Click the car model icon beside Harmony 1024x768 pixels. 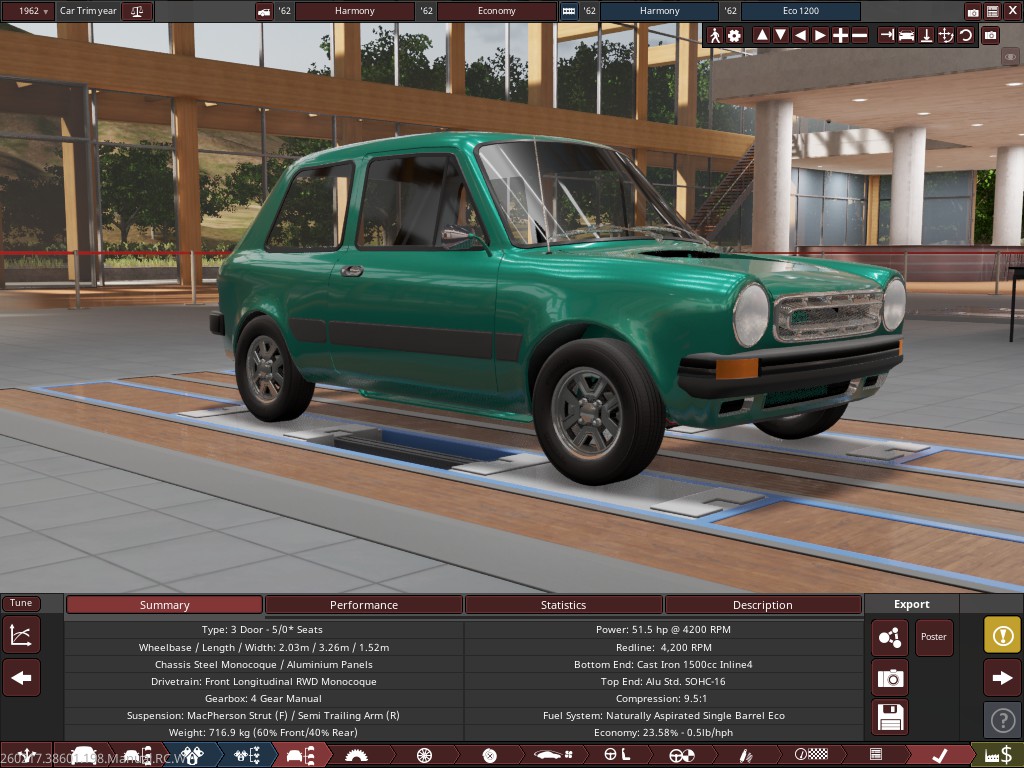click(264, 11)
